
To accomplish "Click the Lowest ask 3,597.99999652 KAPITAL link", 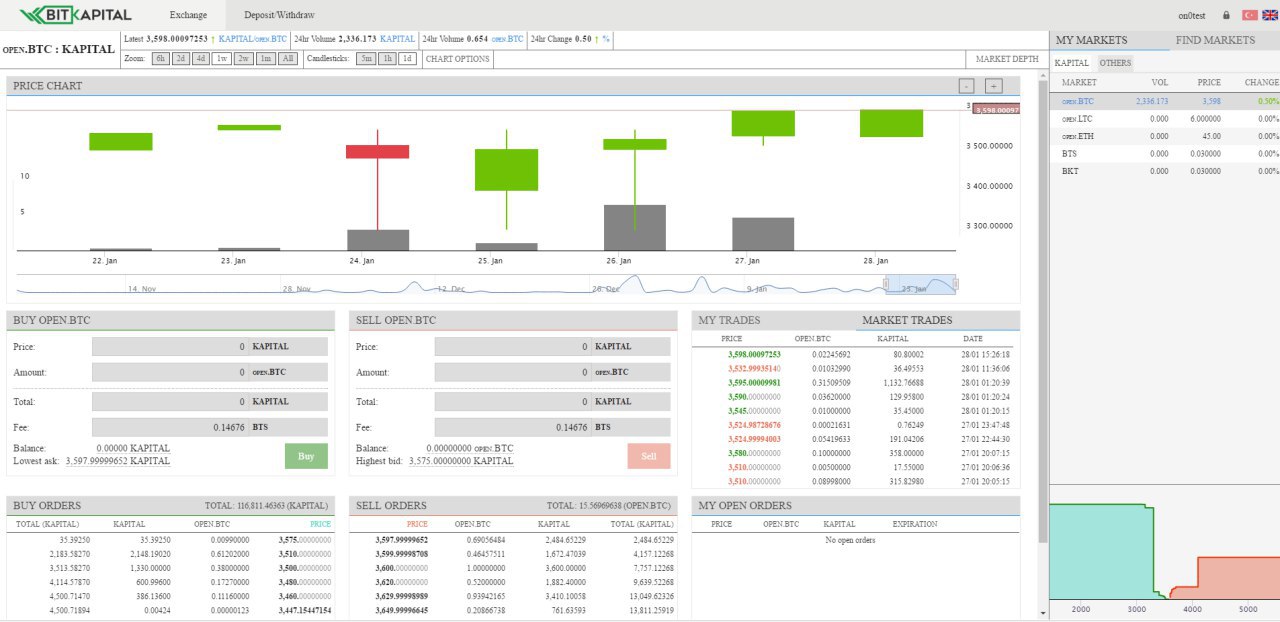I will coord(118,461).
